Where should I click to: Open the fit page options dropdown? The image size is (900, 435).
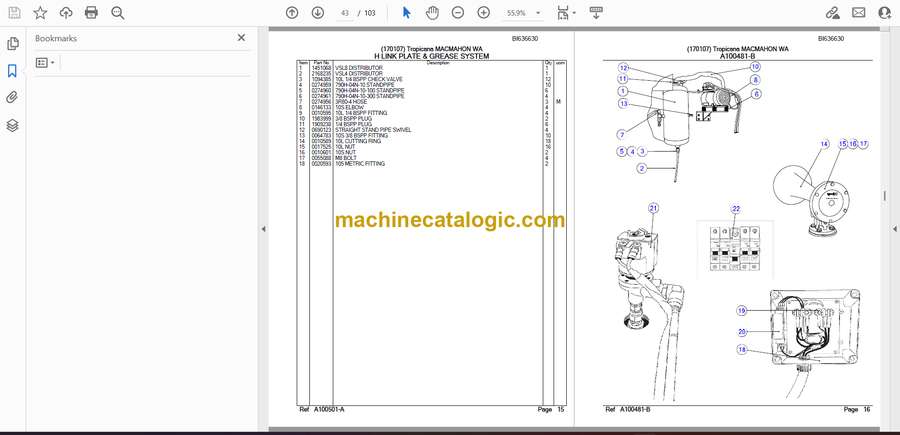pos(566,13)
